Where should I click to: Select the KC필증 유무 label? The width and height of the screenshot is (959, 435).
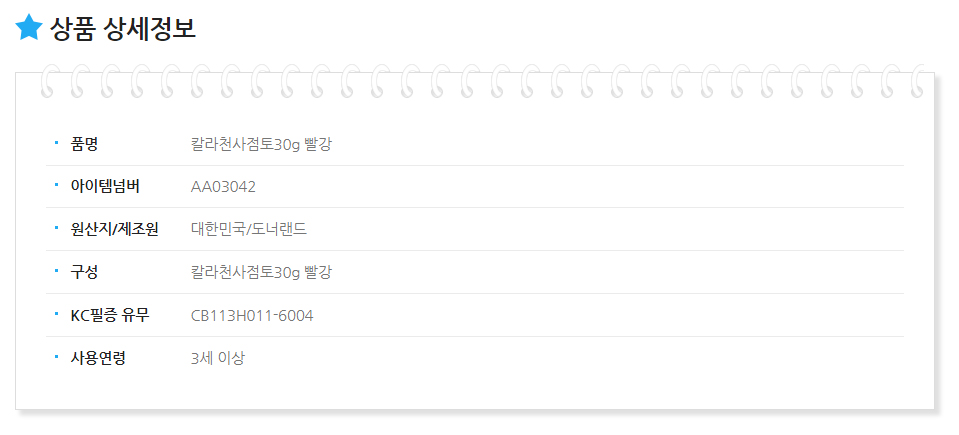coord(110,316)
